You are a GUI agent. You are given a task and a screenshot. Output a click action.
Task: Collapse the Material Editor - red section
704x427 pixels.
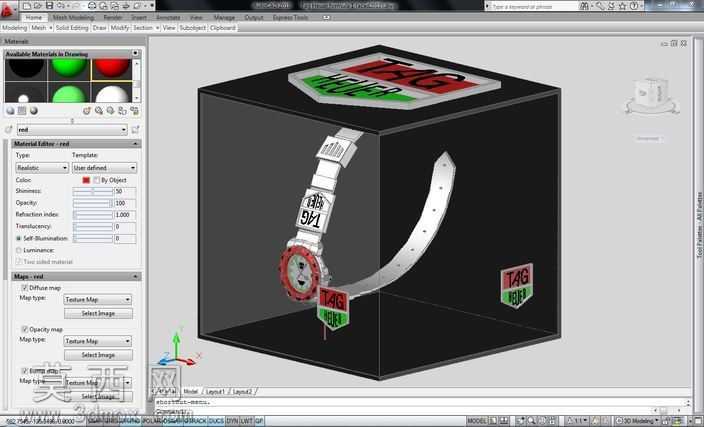[135, 144]
